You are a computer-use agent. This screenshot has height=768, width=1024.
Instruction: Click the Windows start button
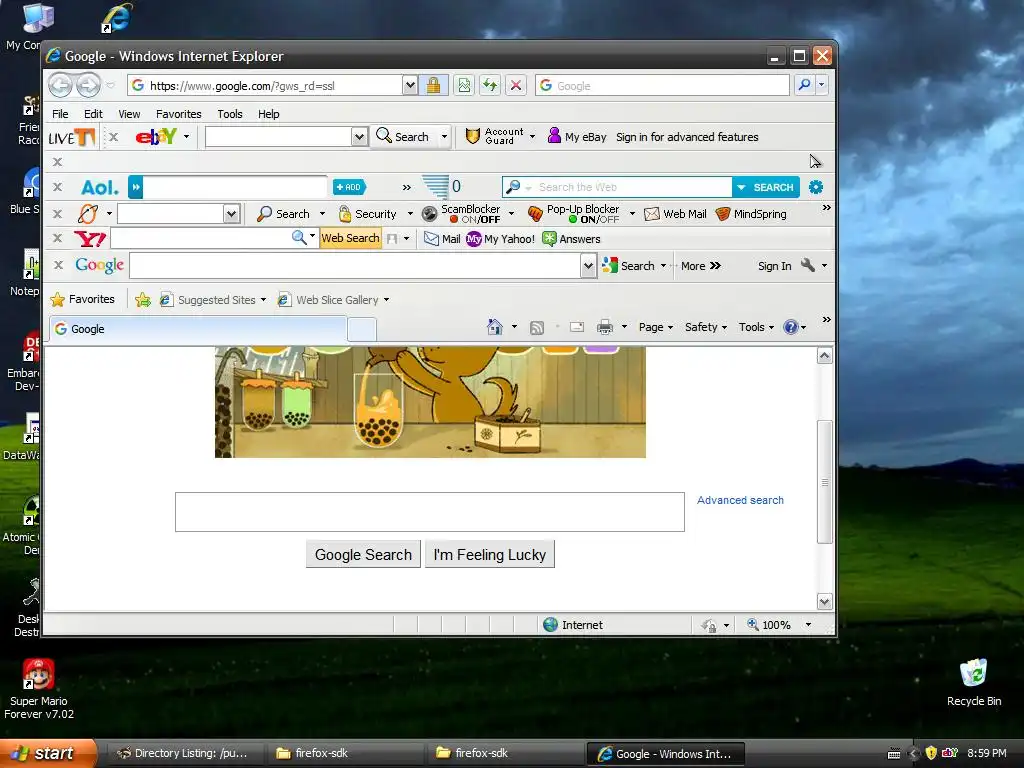(x=48, y=753)
